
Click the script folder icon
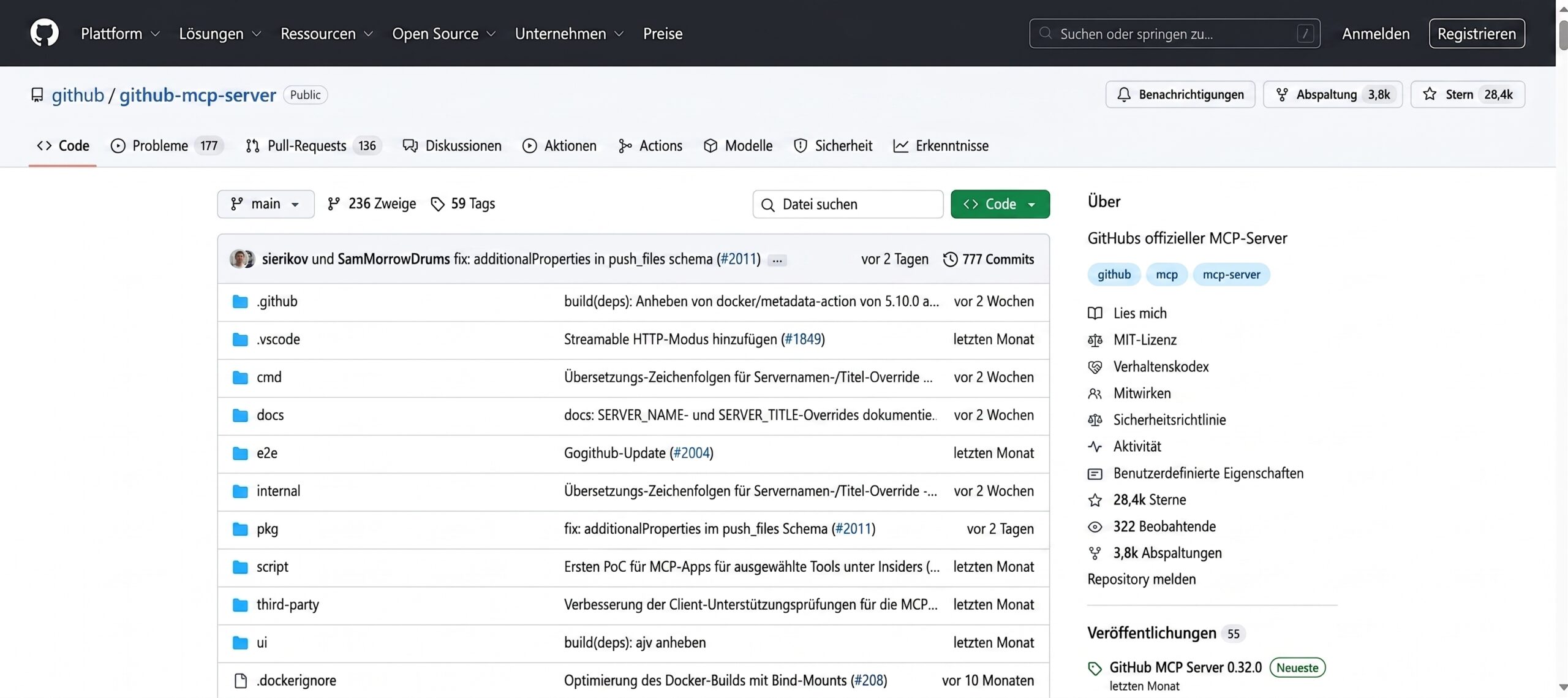[x=240, y=567]
